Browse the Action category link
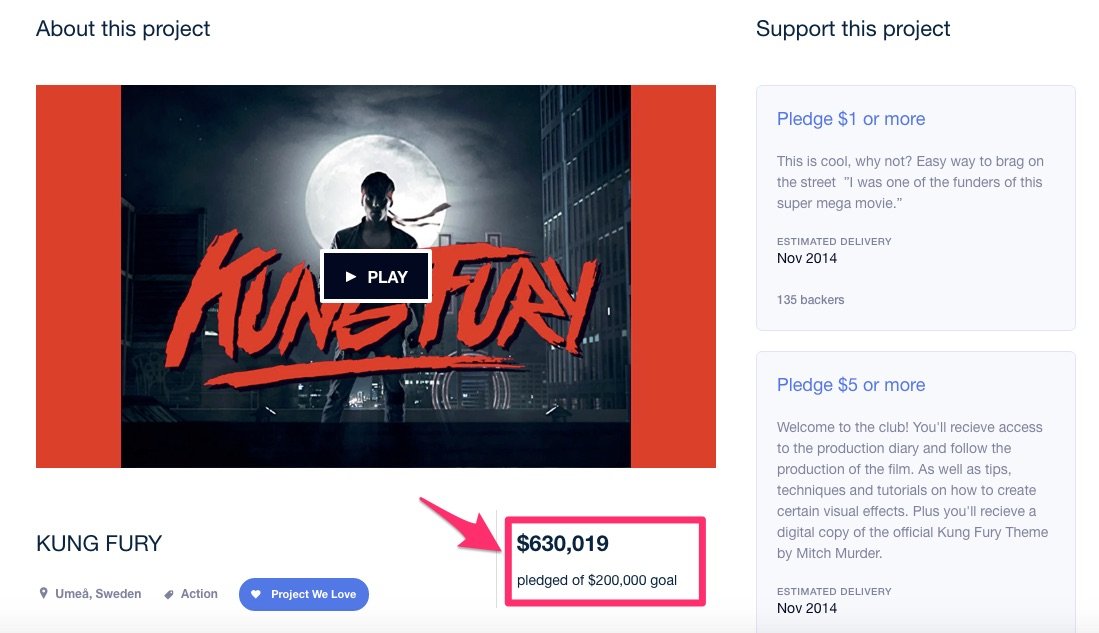This screenshot has height=633, width=1099. pyautogui.click(x=199, y=593)
